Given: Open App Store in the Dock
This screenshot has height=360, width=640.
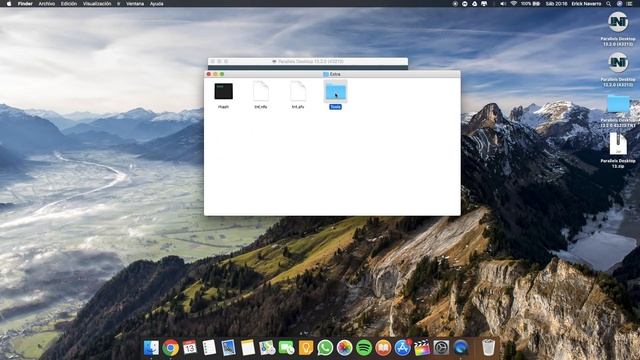Looking at the screenshot, I should (x=402, y=348).
